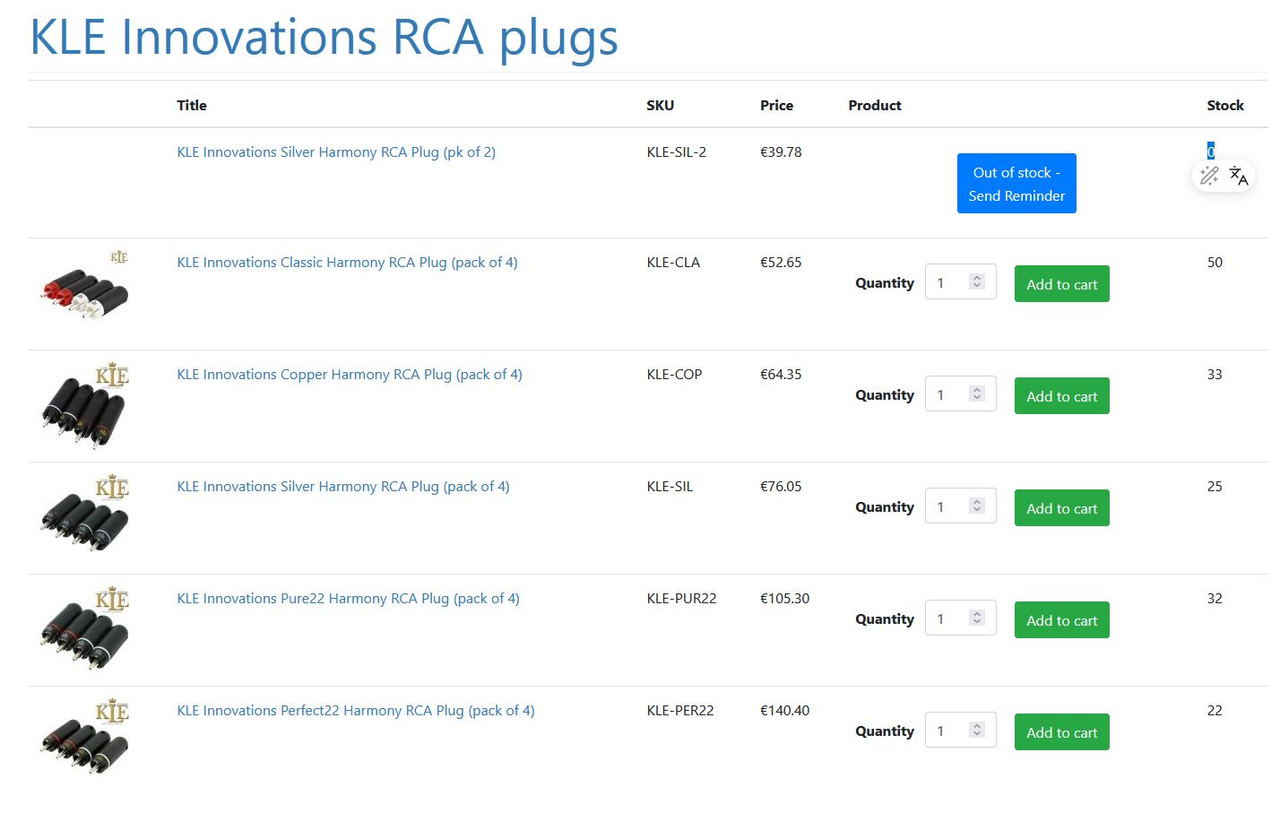Screen dimensions: 1280x813
Task: Click the price €64.35
Action: 781,374
